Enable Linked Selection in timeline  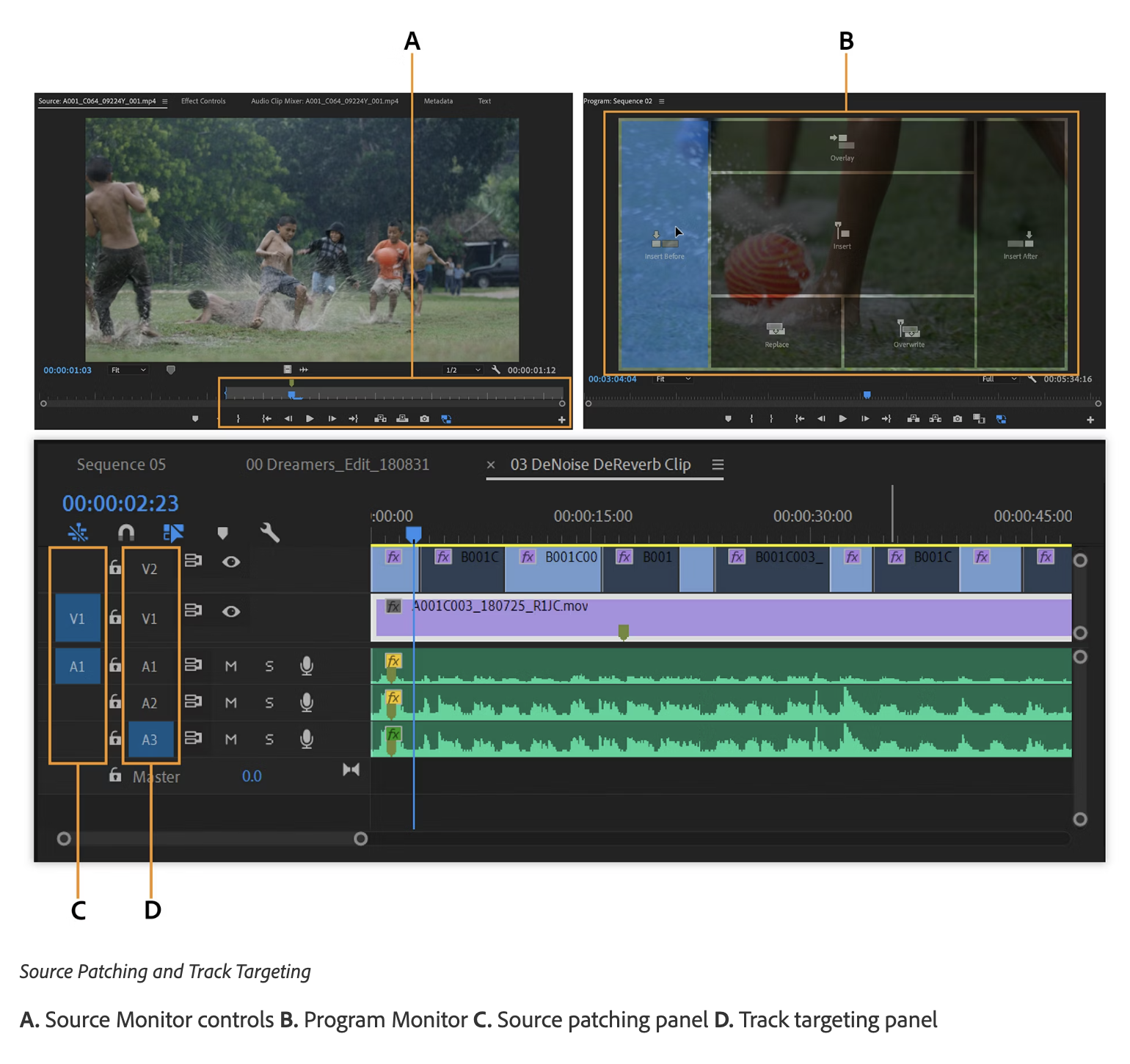click(174, 533)
